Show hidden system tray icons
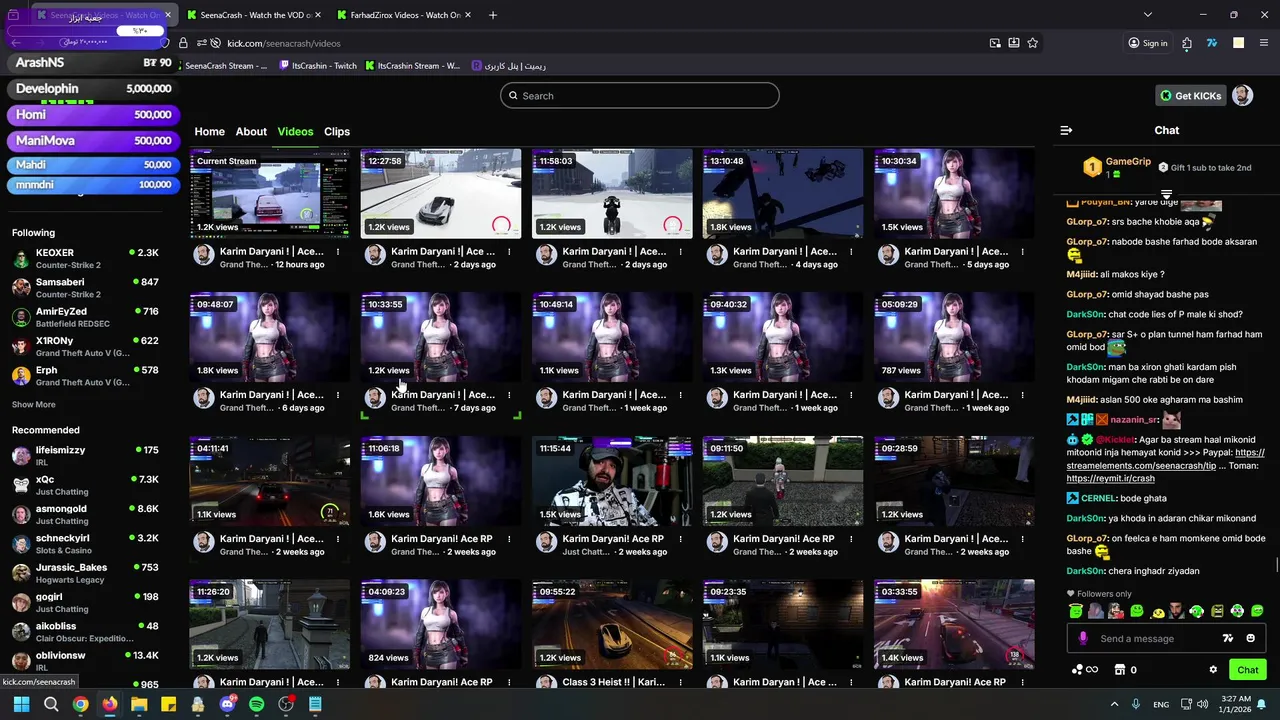The image size is (1280, 720). coord(1114,704)
